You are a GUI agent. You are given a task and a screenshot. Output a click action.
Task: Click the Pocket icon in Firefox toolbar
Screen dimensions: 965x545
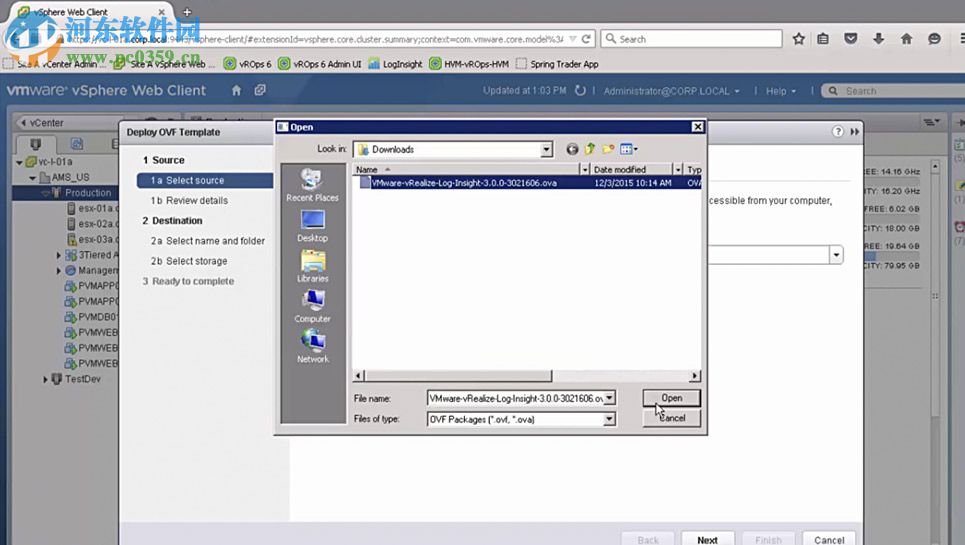[x=851, y=39]
